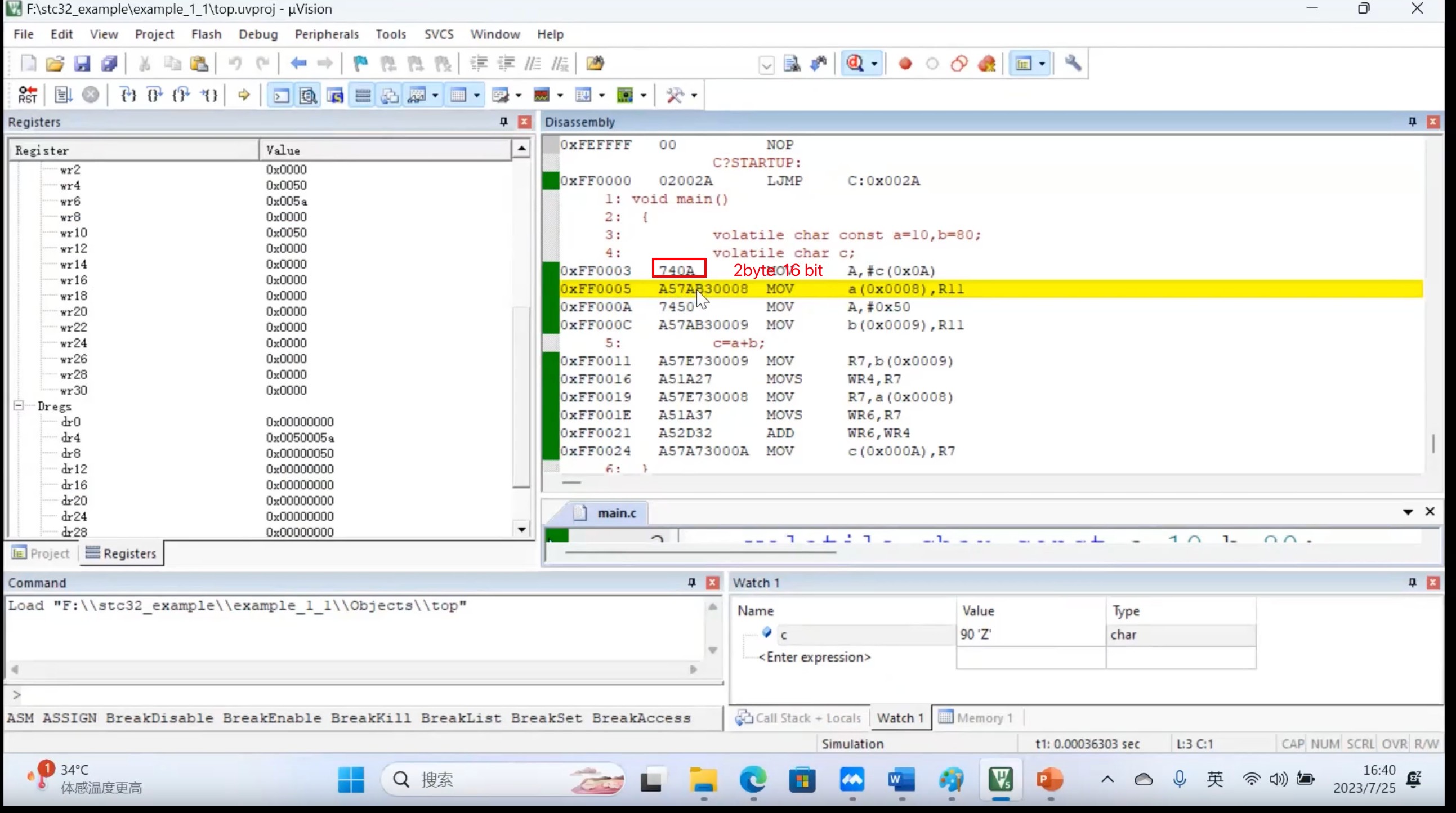This screenshot has width=1456, height=813.
Task: Toggle the Disassembly Window button
Action: click(x=308, y=95)
